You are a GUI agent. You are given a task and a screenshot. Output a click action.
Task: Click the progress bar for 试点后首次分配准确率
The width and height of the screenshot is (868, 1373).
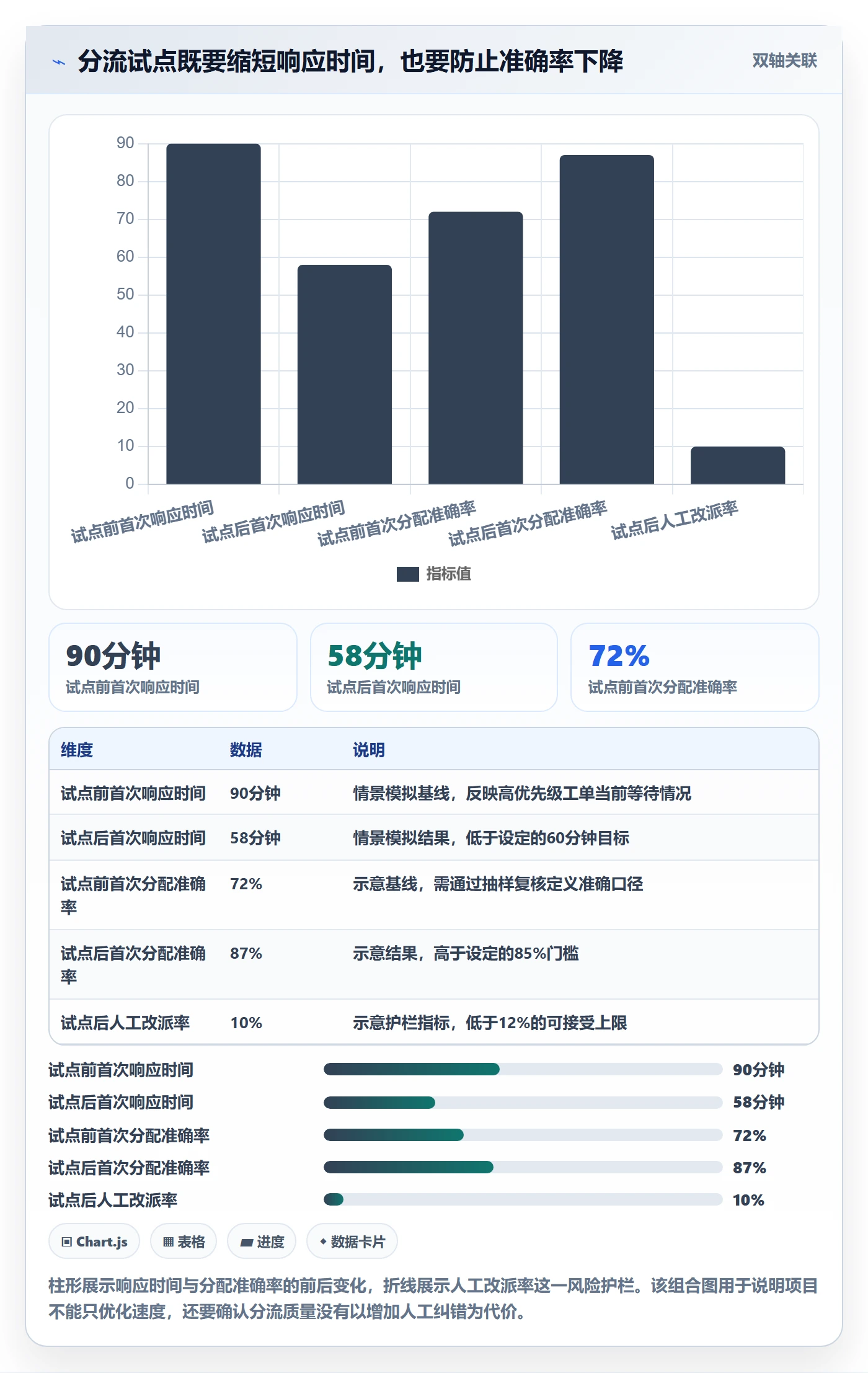523,1167
